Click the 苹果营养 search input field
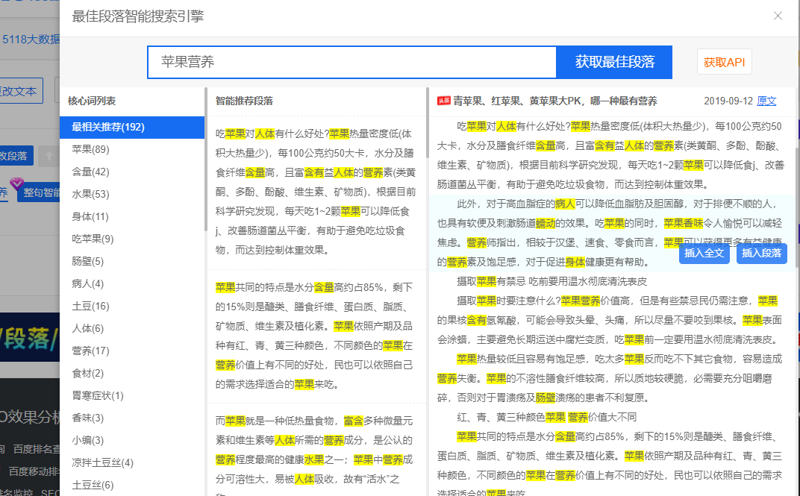The width and height of the screenshot is (800, 496). point(352,62)
